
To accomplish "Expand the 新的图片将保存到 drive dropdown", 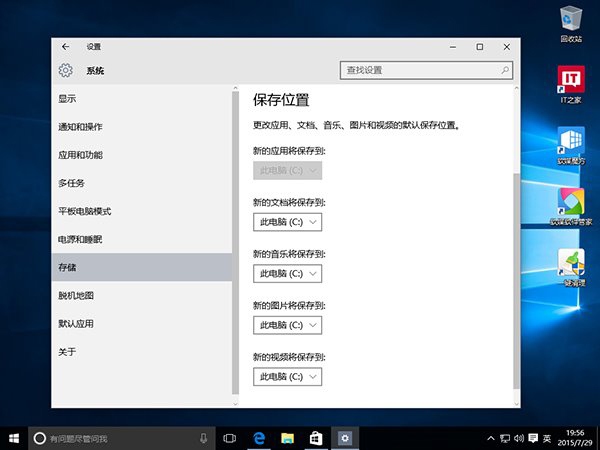I will coord(288,325).
